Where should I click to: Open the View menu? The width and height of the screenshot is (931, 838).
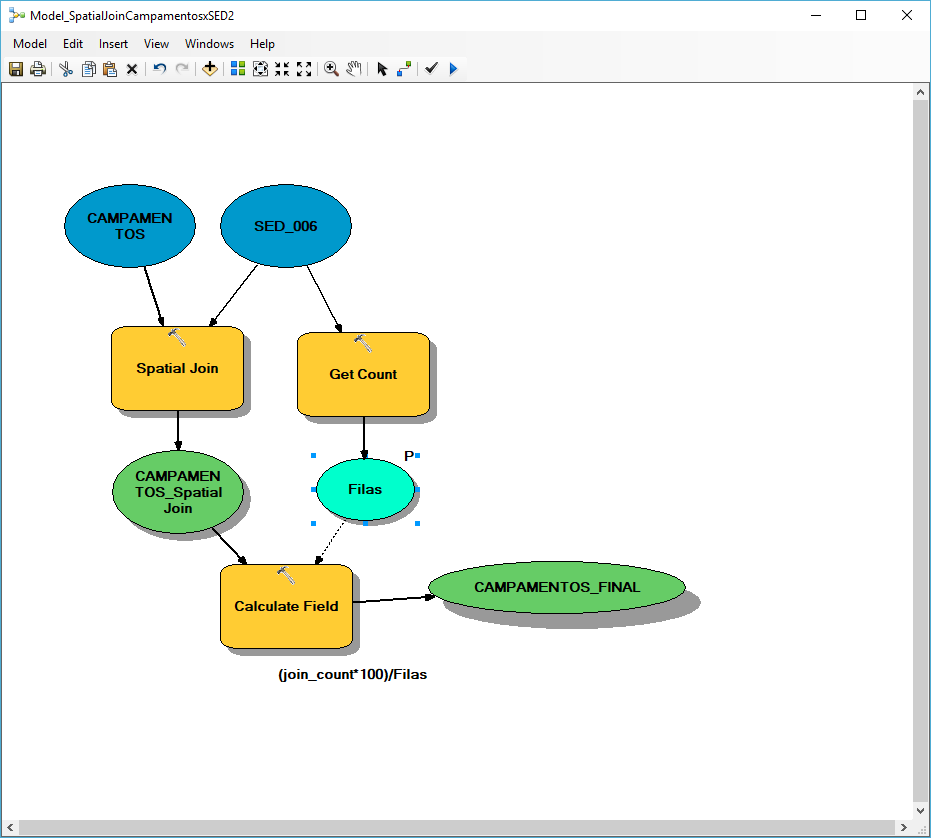click(156, 44)
